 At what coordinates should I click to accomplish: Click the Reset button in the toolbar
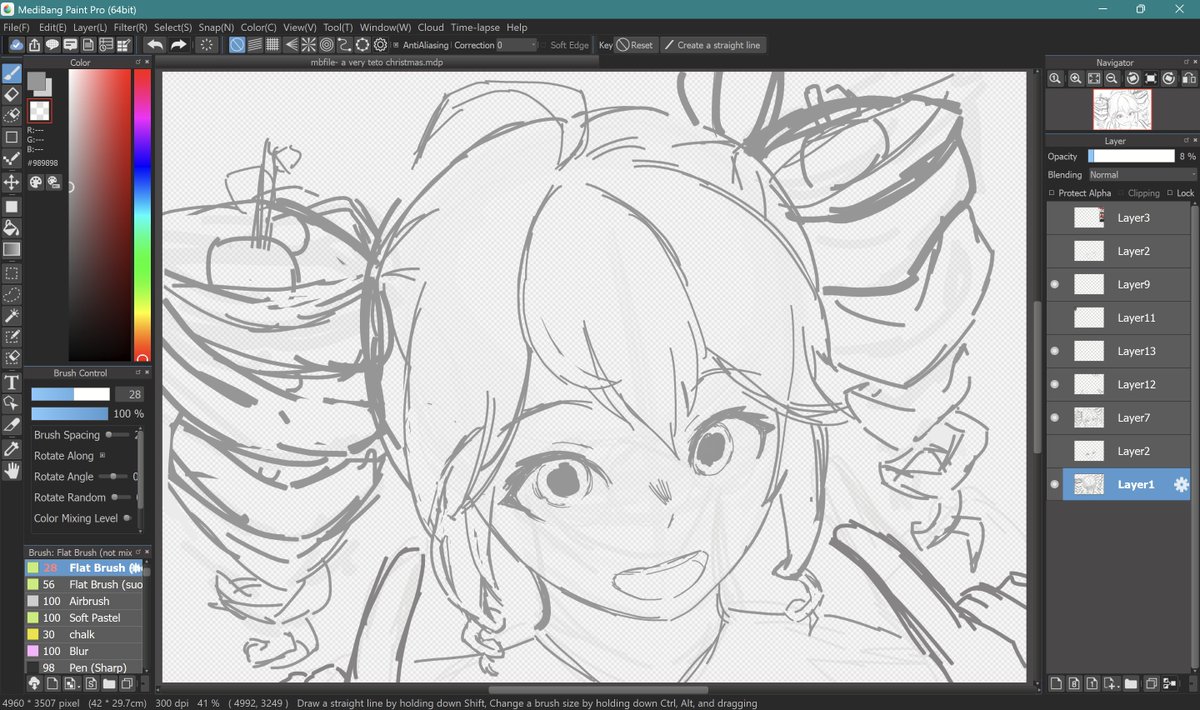[x=636, y=44]
